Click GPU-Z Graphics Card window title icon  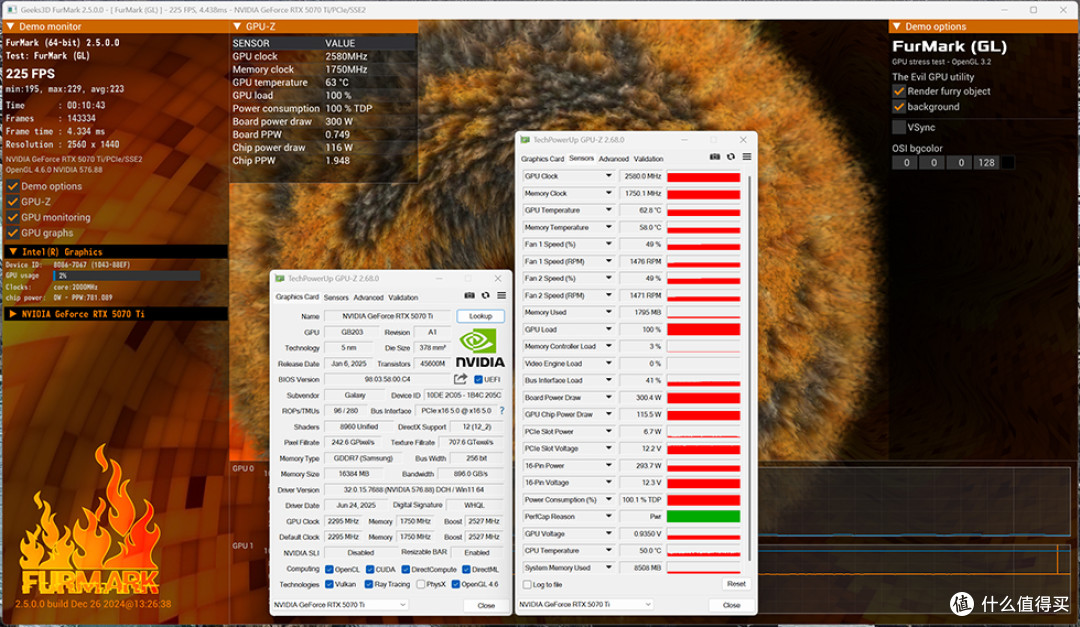pos(280,279)
